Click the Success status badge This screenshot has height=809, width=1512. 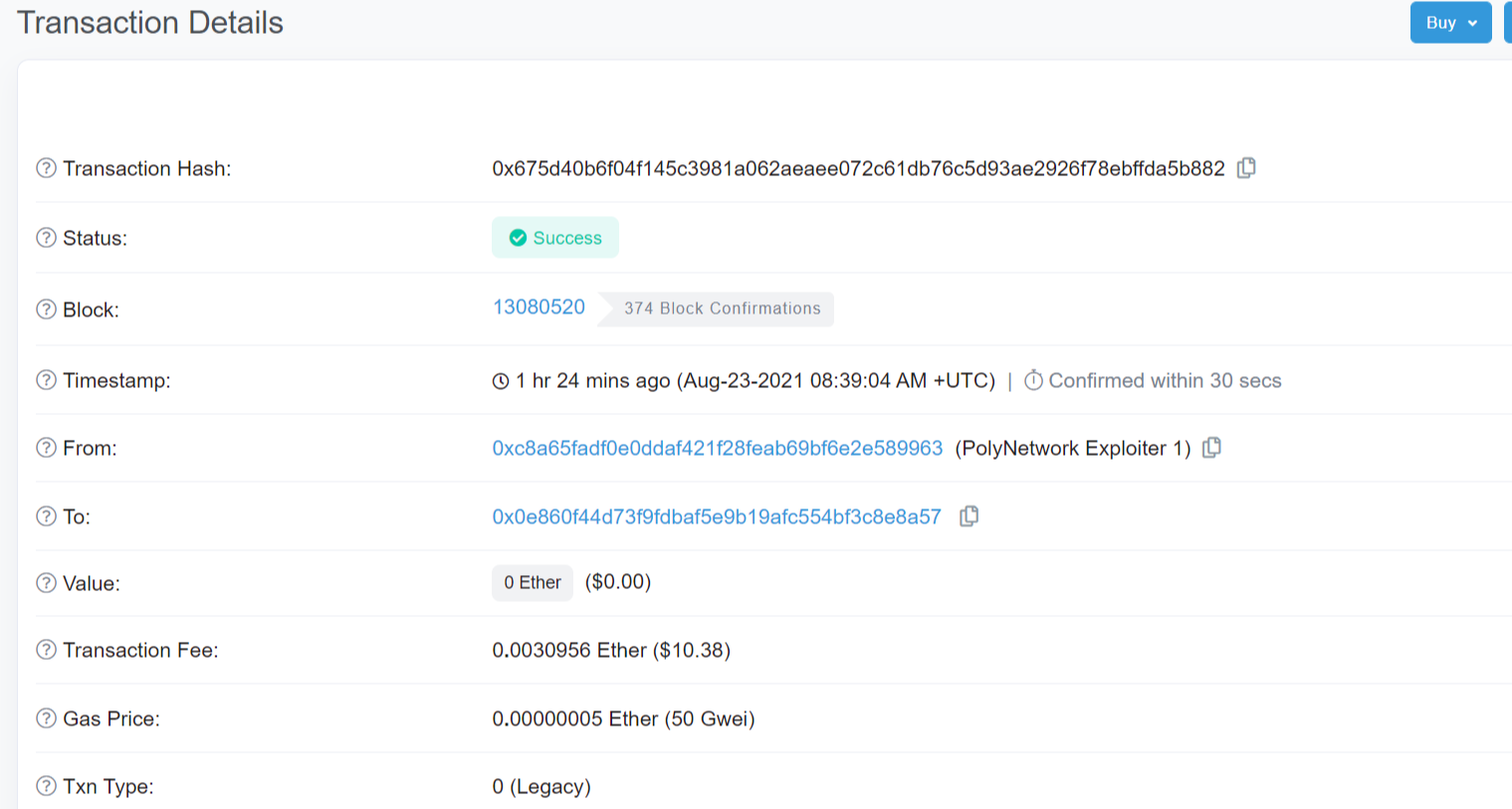tap(555, 238)
